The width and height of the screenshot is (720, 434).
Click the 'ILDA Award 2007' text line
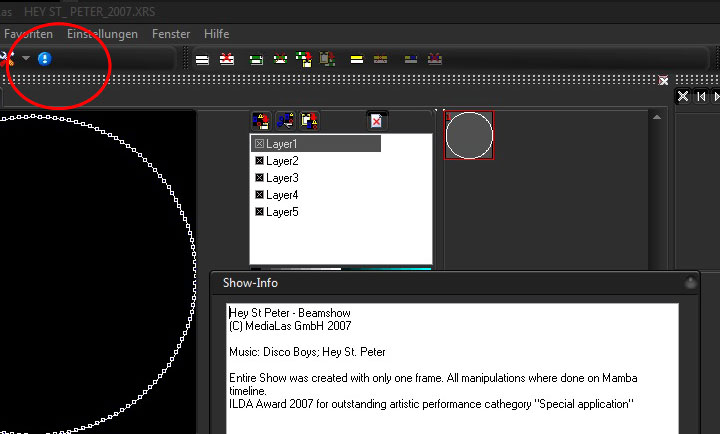[x=431, y=404]
